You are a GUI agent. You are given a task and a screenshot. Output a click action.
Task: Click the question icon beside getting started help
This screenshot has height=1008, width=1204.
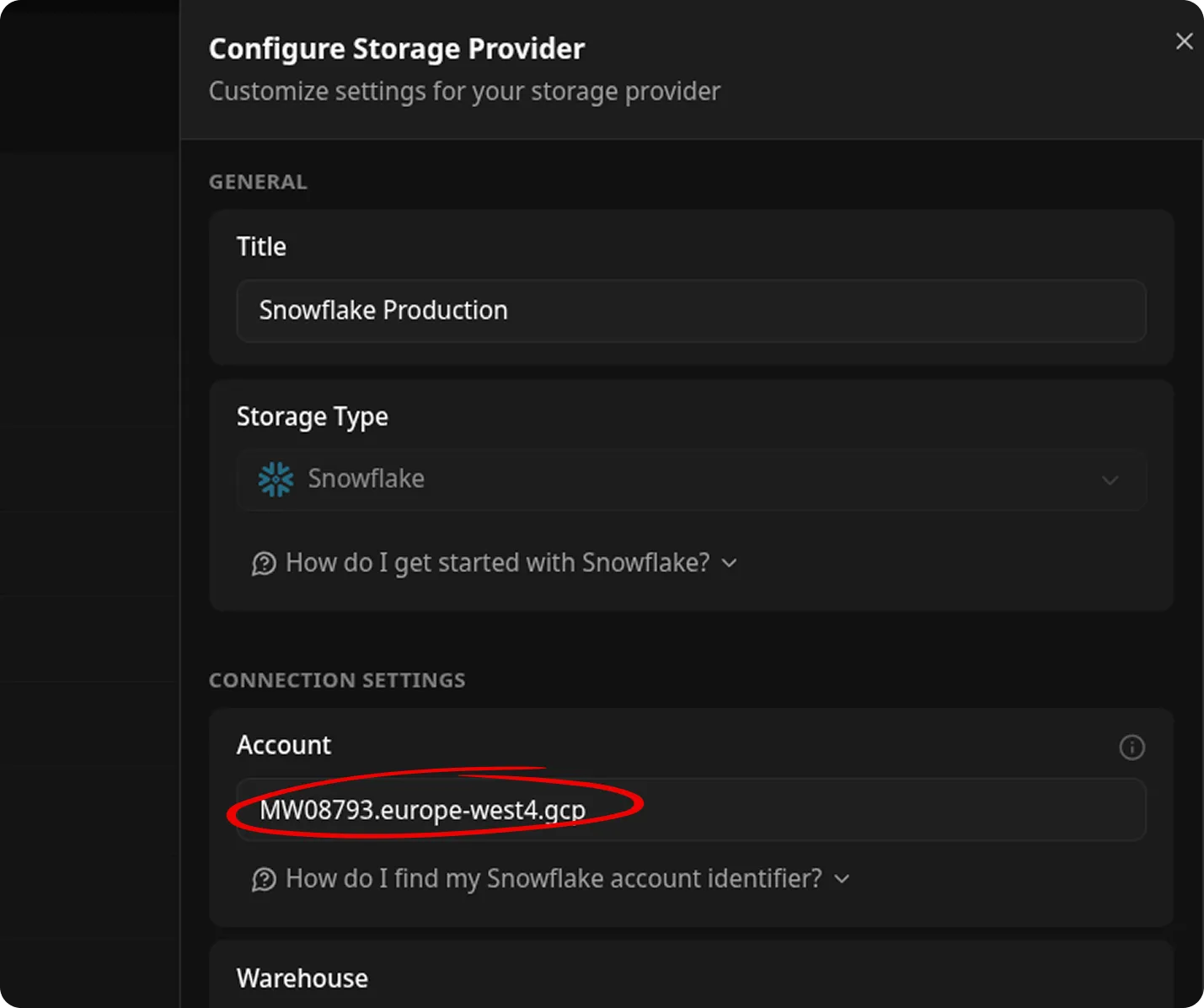(x=265, y=562)
